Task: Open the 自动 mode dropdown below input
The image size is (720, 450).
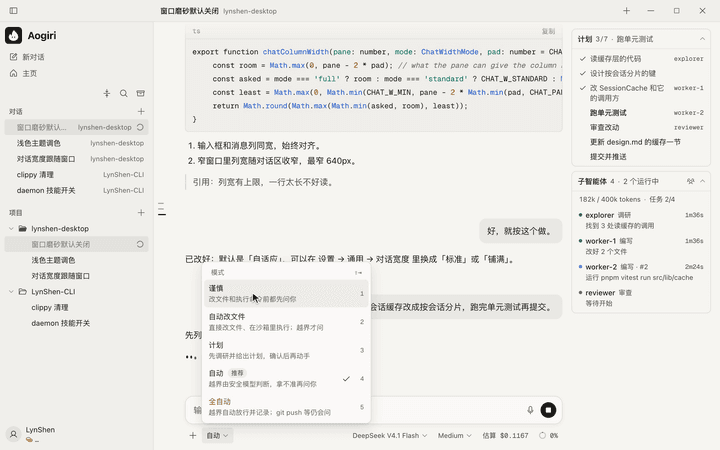Action: [x=217, y=435]
